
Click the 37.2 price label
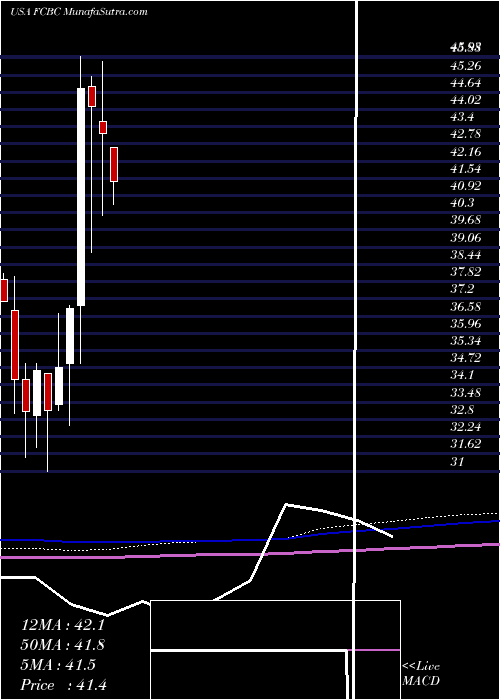(x=462, y=289)
